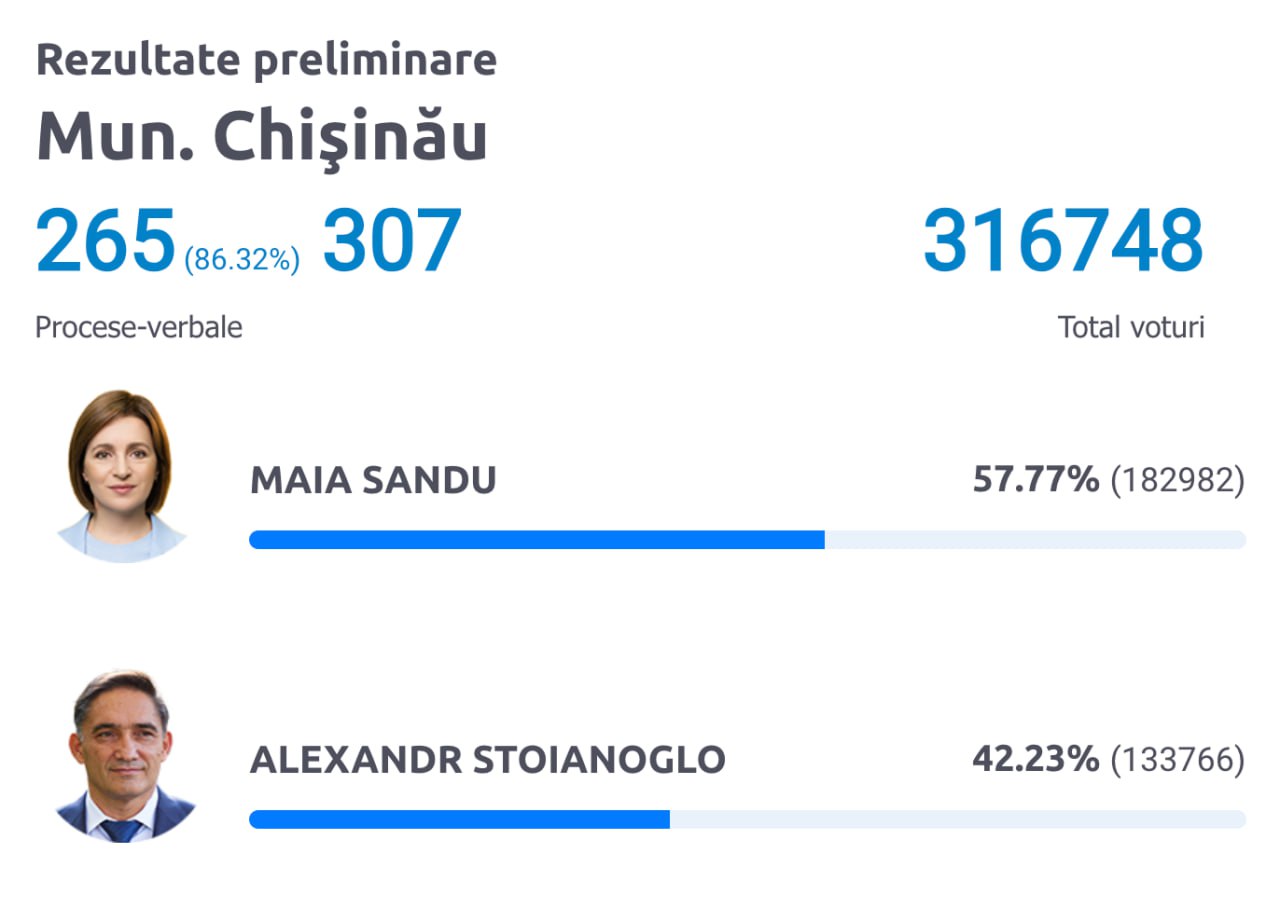Click Maia Sandu's portrait photo
Screen dimensions: 1280x908
click(x=121, y=476)
